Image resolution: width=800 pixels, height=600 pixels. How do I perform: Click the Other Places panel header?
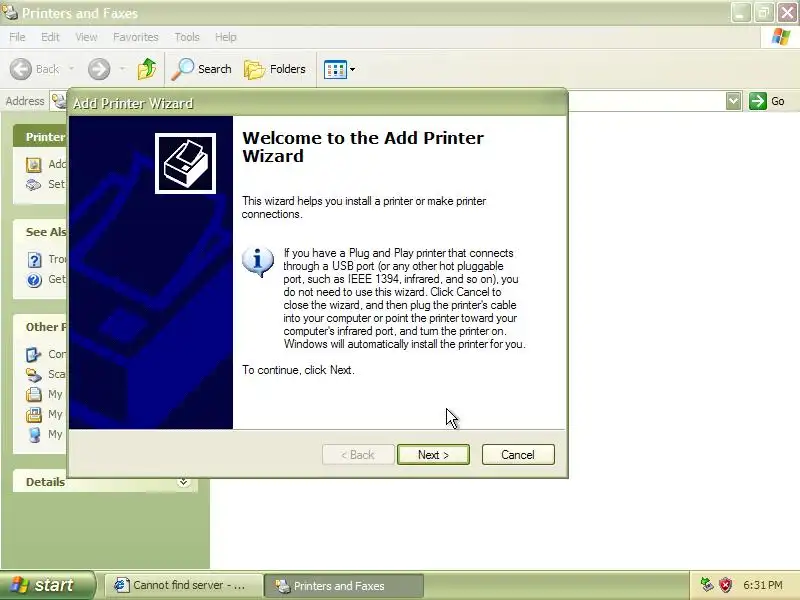(41, 327)
